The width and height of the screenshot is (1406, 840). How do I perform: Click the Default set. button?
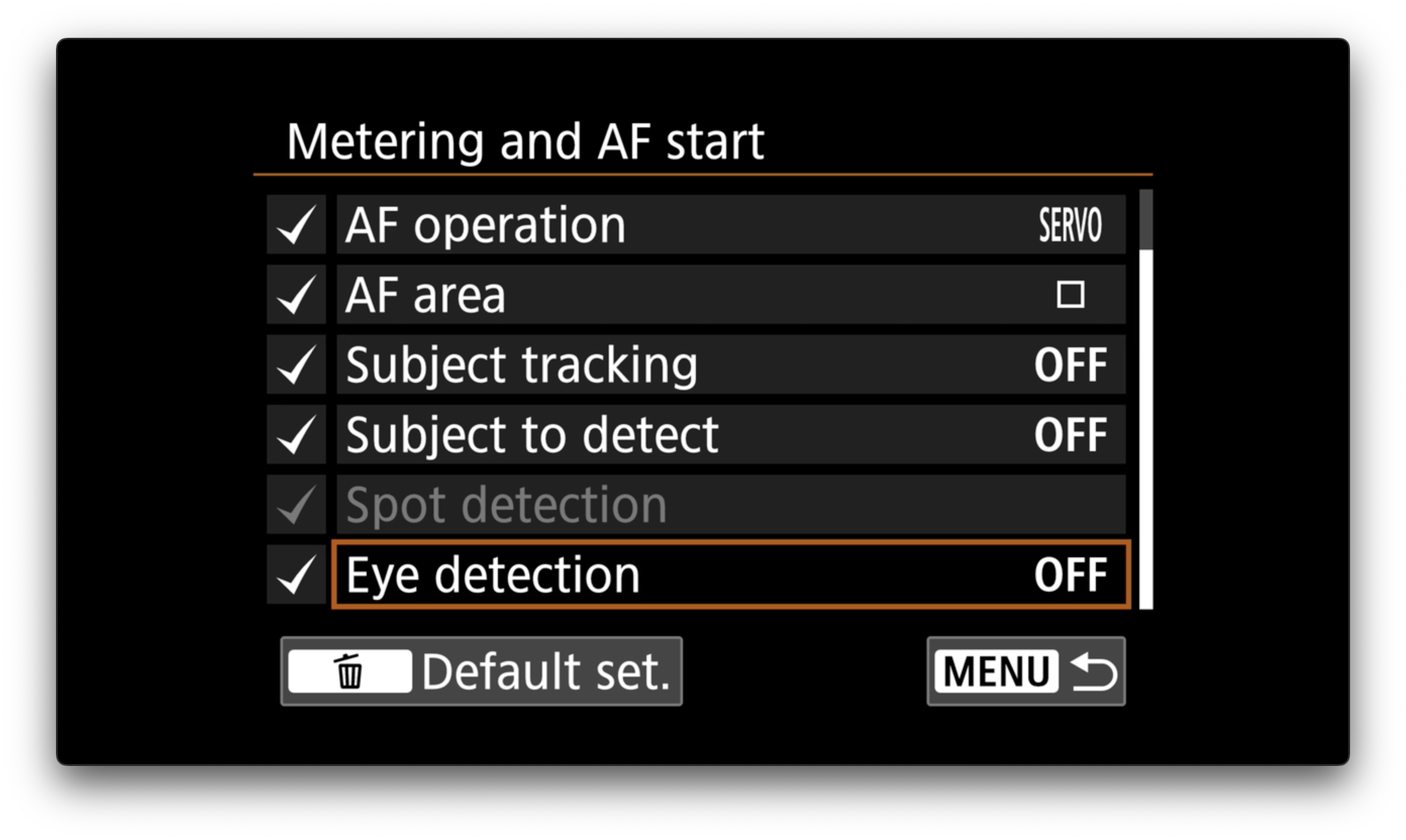click(481, 671)
